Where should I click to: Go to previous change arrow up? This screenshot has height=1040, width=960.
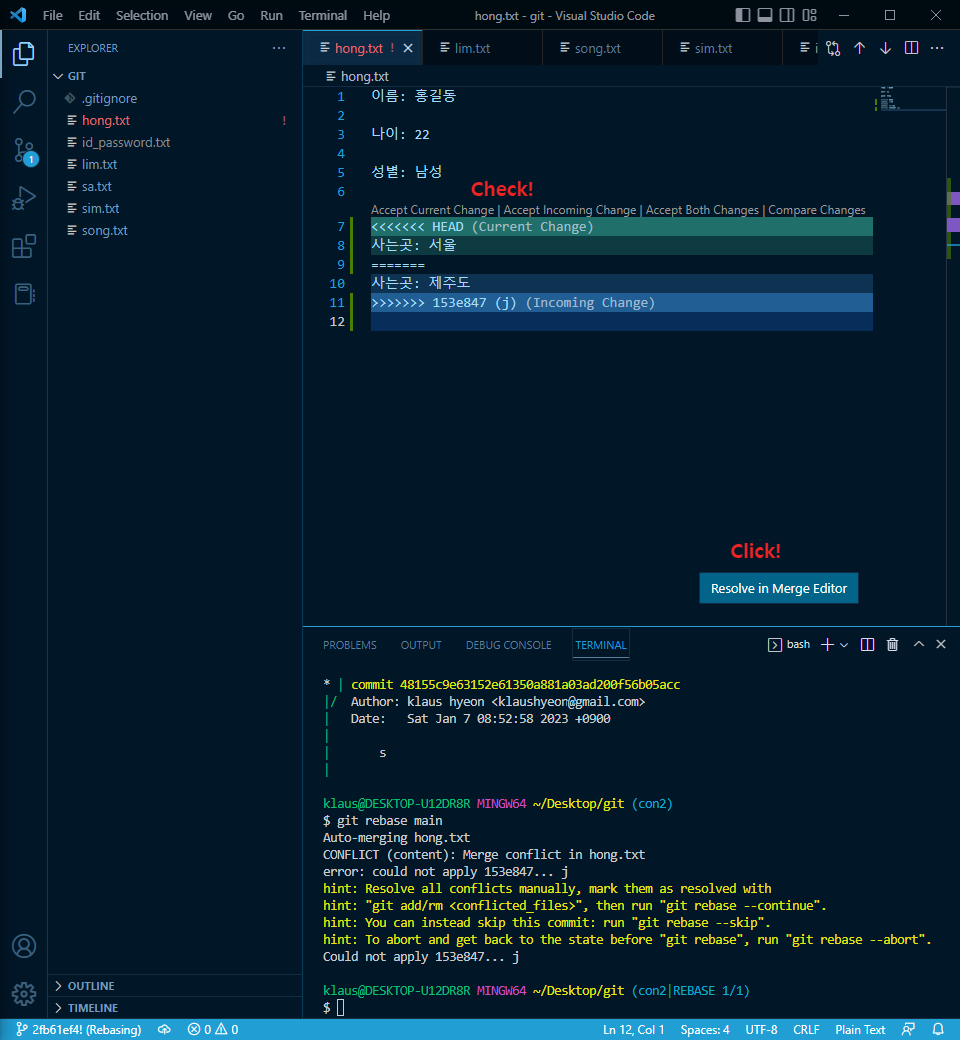[859, 48]
